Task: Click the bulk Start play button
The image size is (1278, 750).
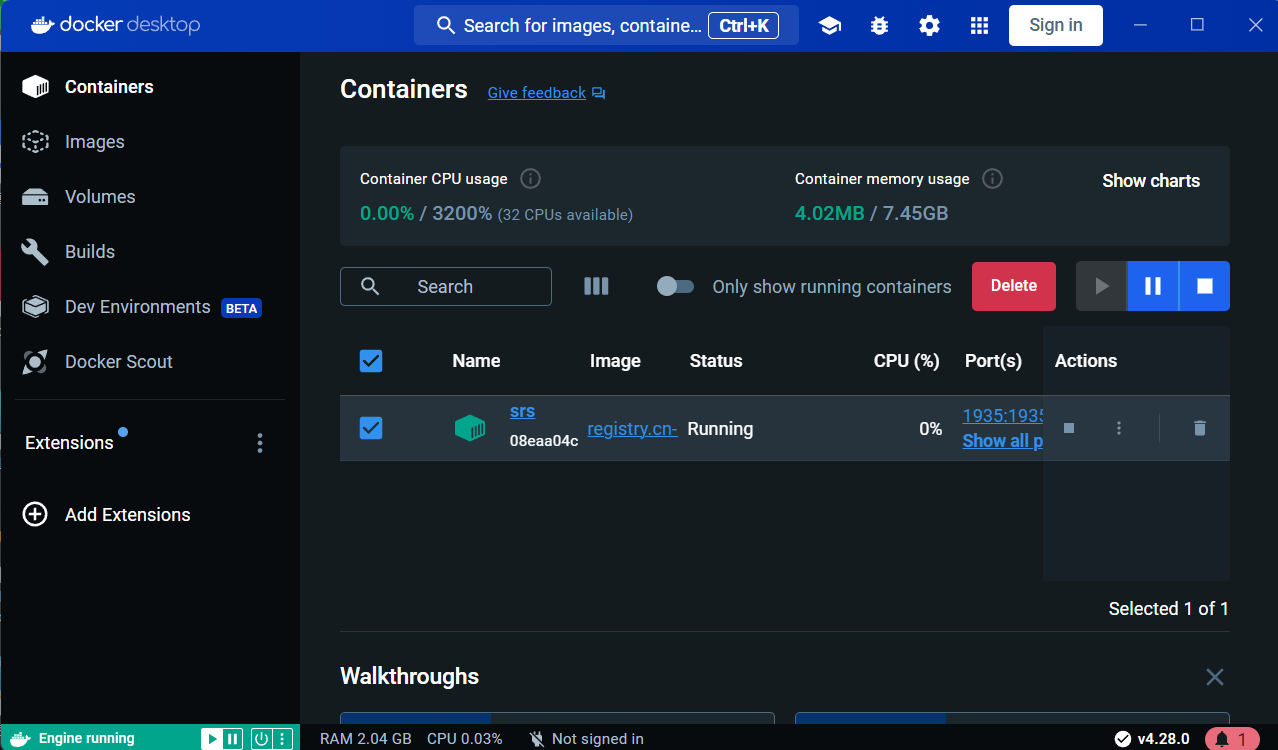Action: coord(1101,286)
